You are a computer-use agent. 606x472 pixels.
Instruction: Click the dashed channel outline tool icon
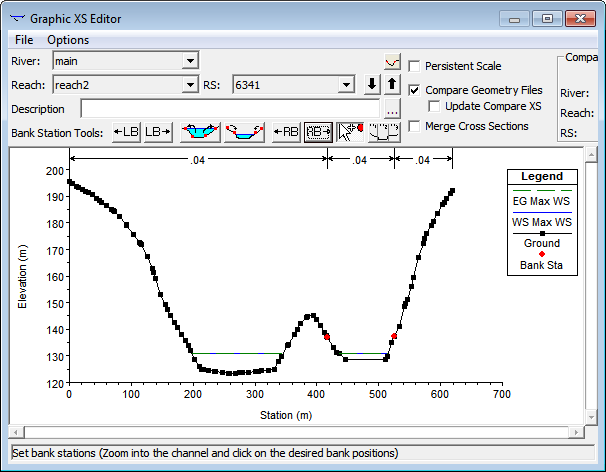(384, 132)
